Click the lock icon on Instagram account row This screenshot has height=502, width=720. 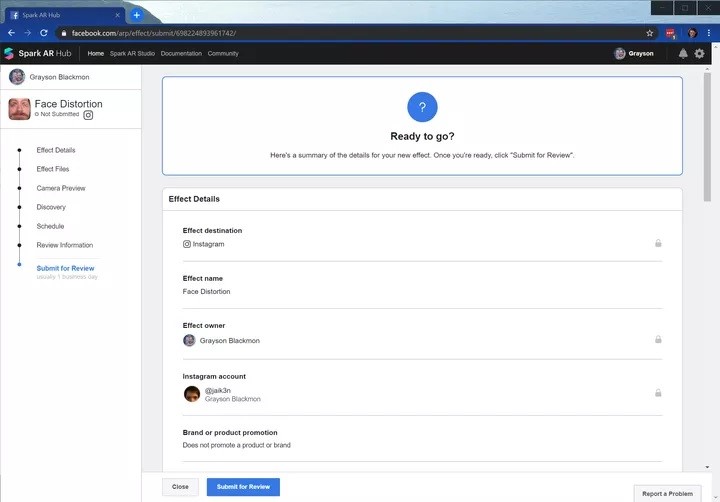point(658,393)
